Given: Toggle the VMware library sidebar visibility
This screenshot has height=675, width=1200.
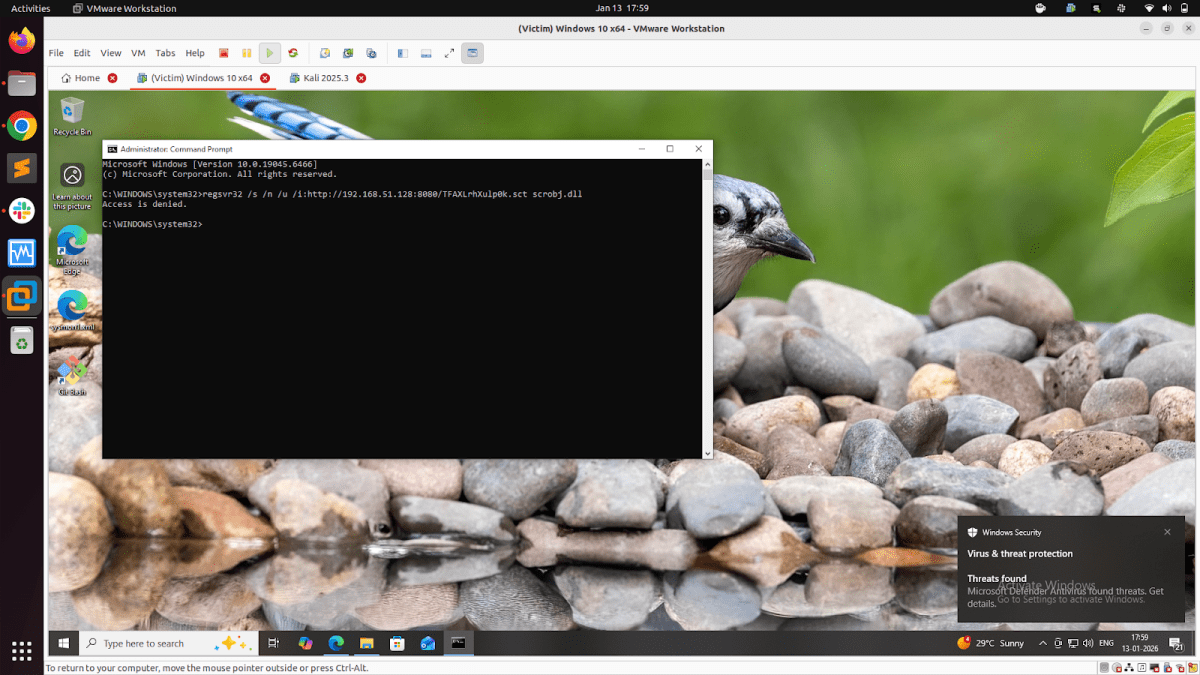Looking at the screenshot, I should 402,53.
